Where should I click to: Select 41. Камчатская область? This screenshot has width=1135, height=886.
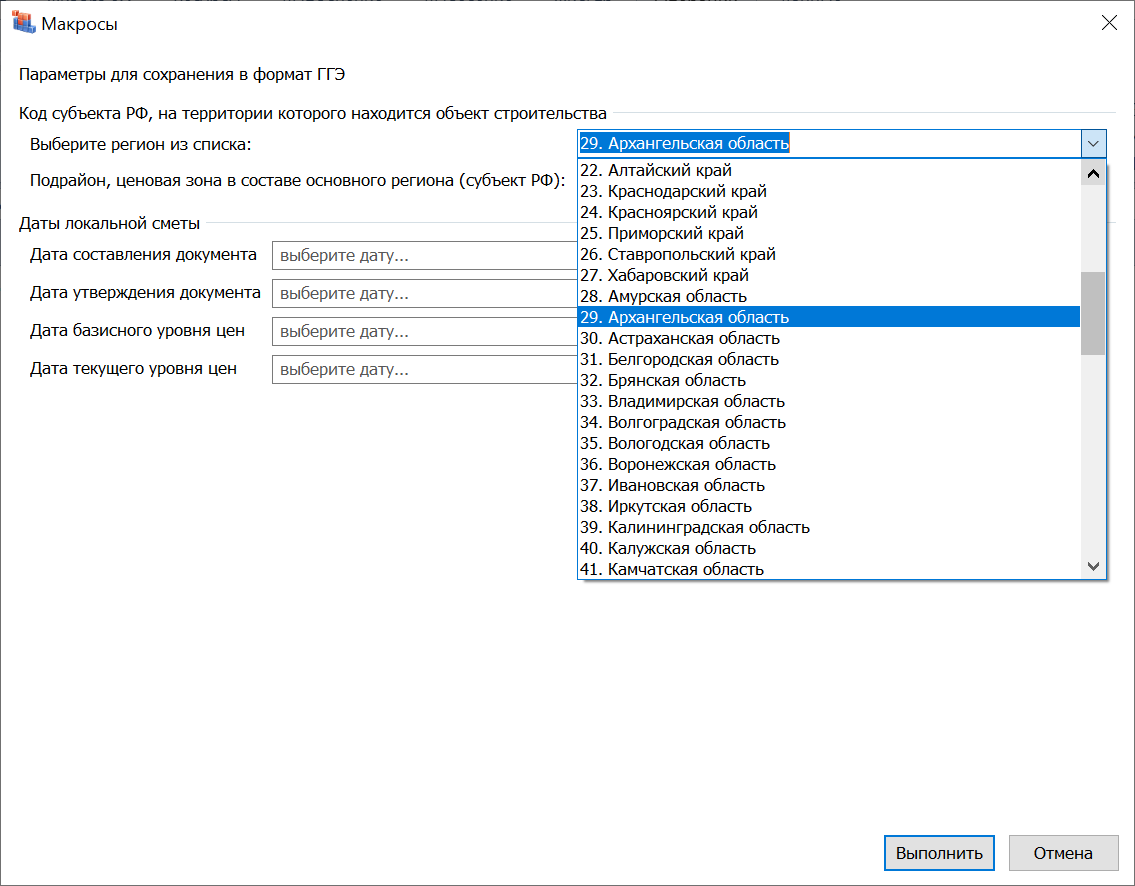(x=686, y=570)
